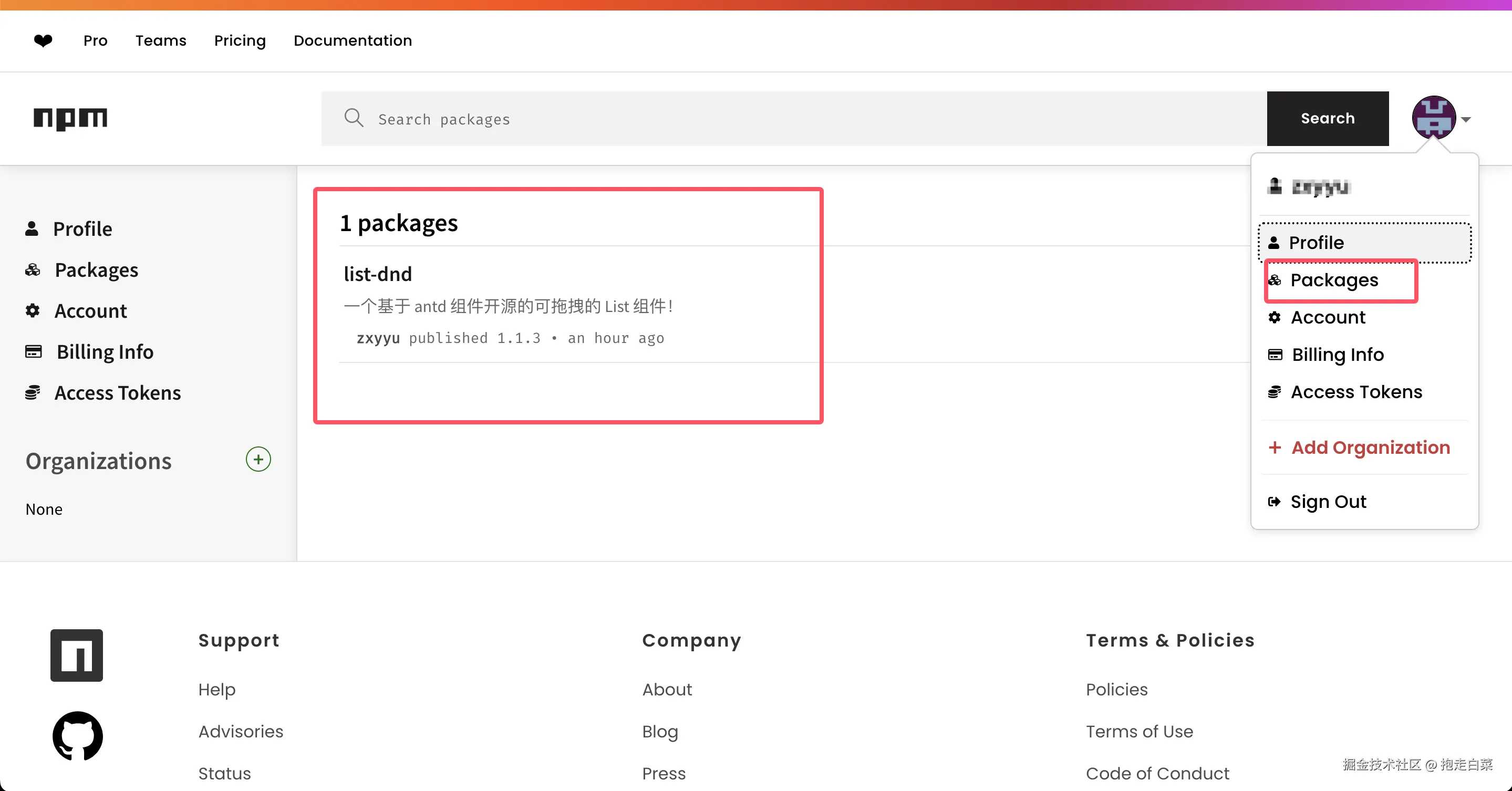Click the magnifier icon in search bar
This screenshot has height=791, width=1512.
point(354,118)
